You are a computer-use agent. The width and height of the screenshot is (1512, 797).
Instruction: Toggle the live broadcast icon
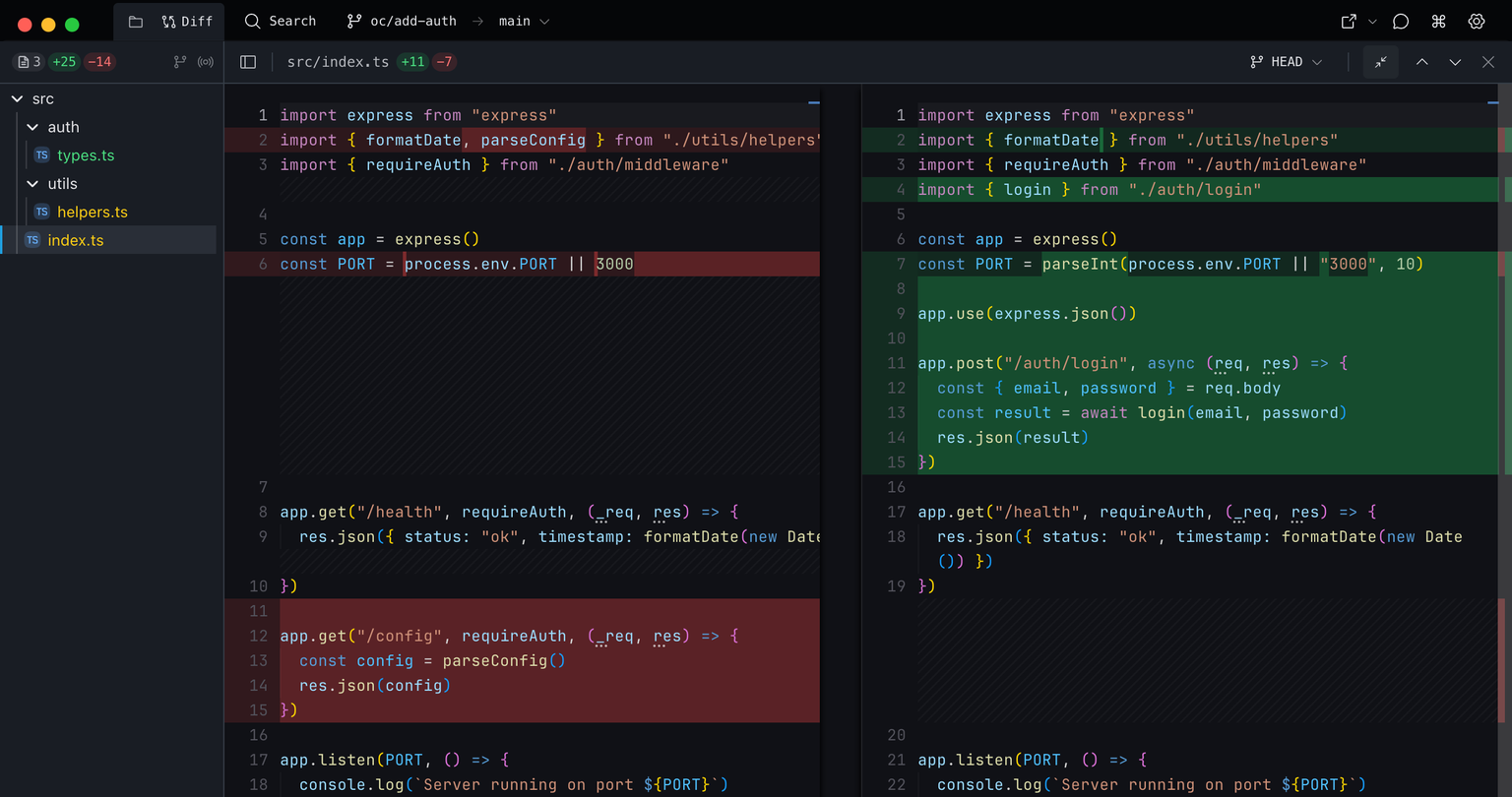206,62
